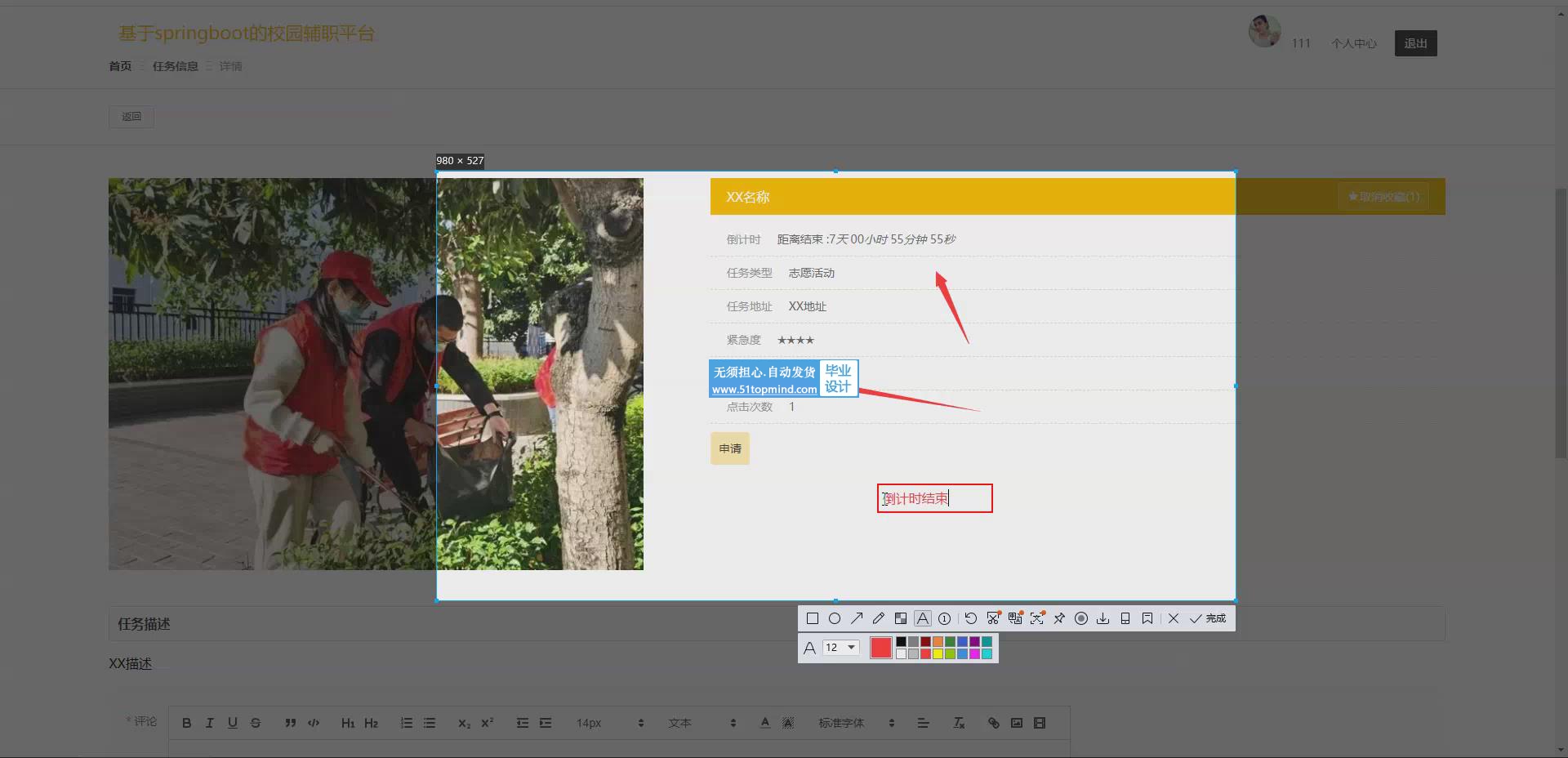This screenshot has height=758, width=1568.
Task: Select the arrow annotation tool
Action: (856, 618)
